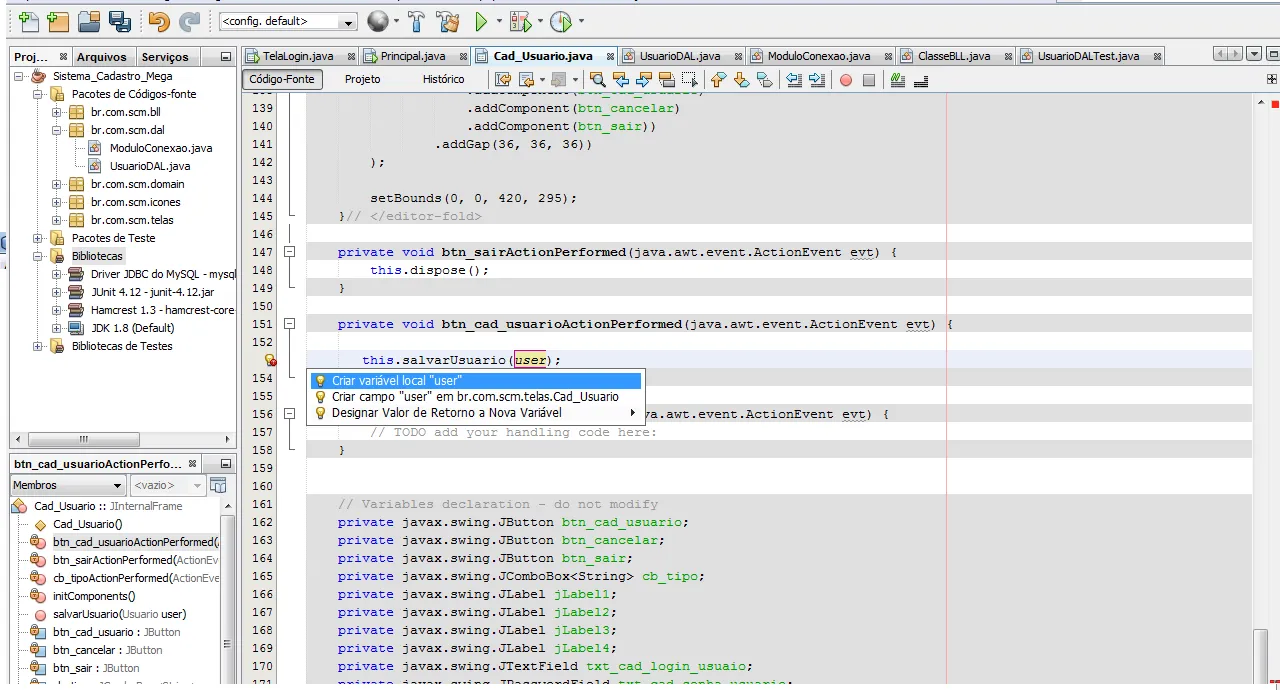The height and width of the screenshot is (690, 1280).
Task: Select Criar variável local "user" hint
Action: (397, 381)
